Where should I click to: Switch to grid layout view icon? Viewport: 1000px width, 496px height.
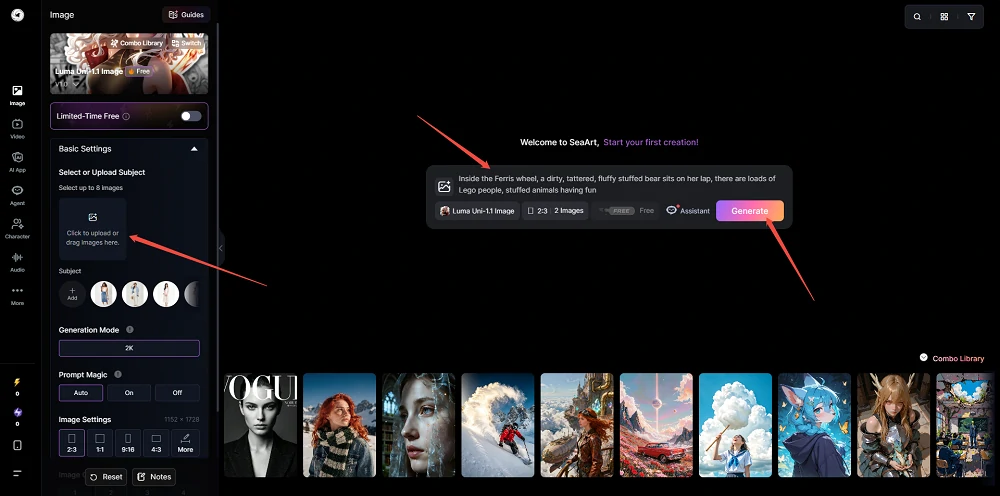click(x=944, y=17)
